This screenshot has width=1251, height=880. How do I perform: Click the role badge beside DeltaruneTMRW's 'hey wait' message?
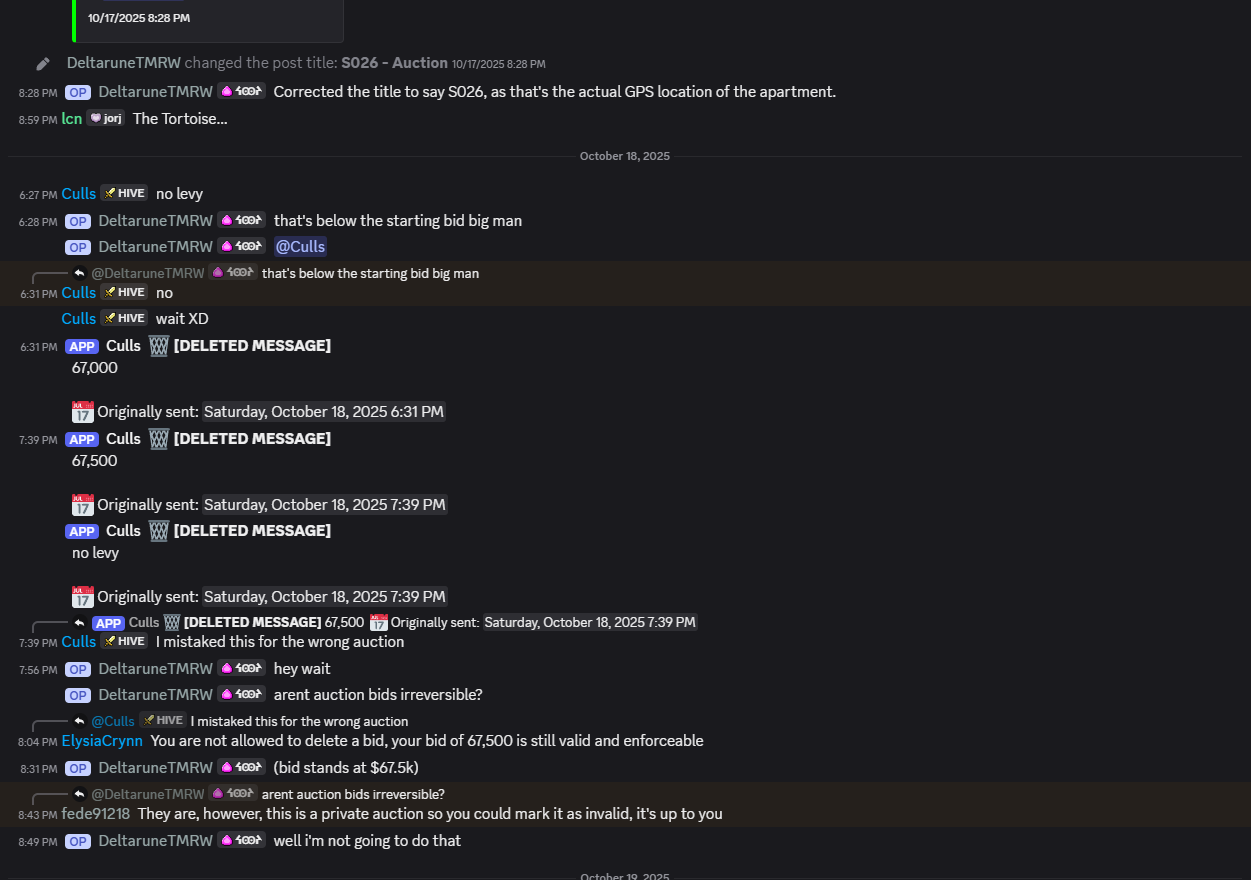click(241, 669)
